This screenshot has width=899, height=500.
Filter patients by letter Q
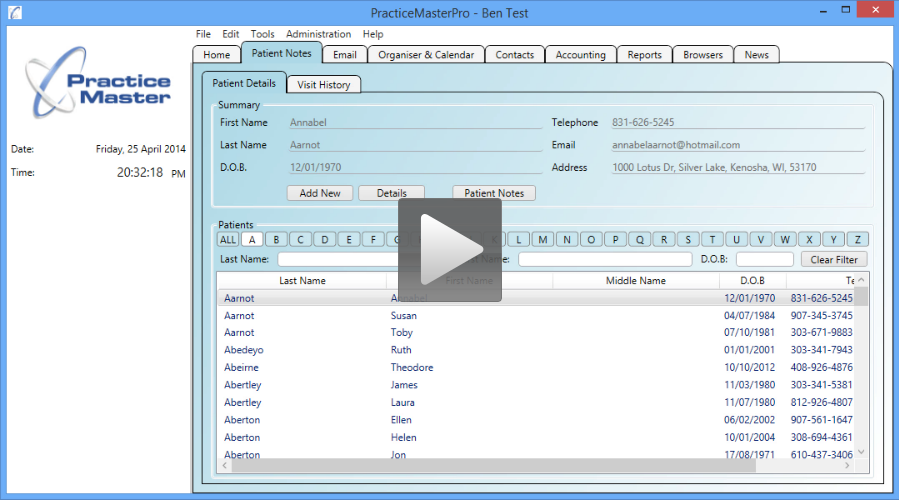click(639, 240)
